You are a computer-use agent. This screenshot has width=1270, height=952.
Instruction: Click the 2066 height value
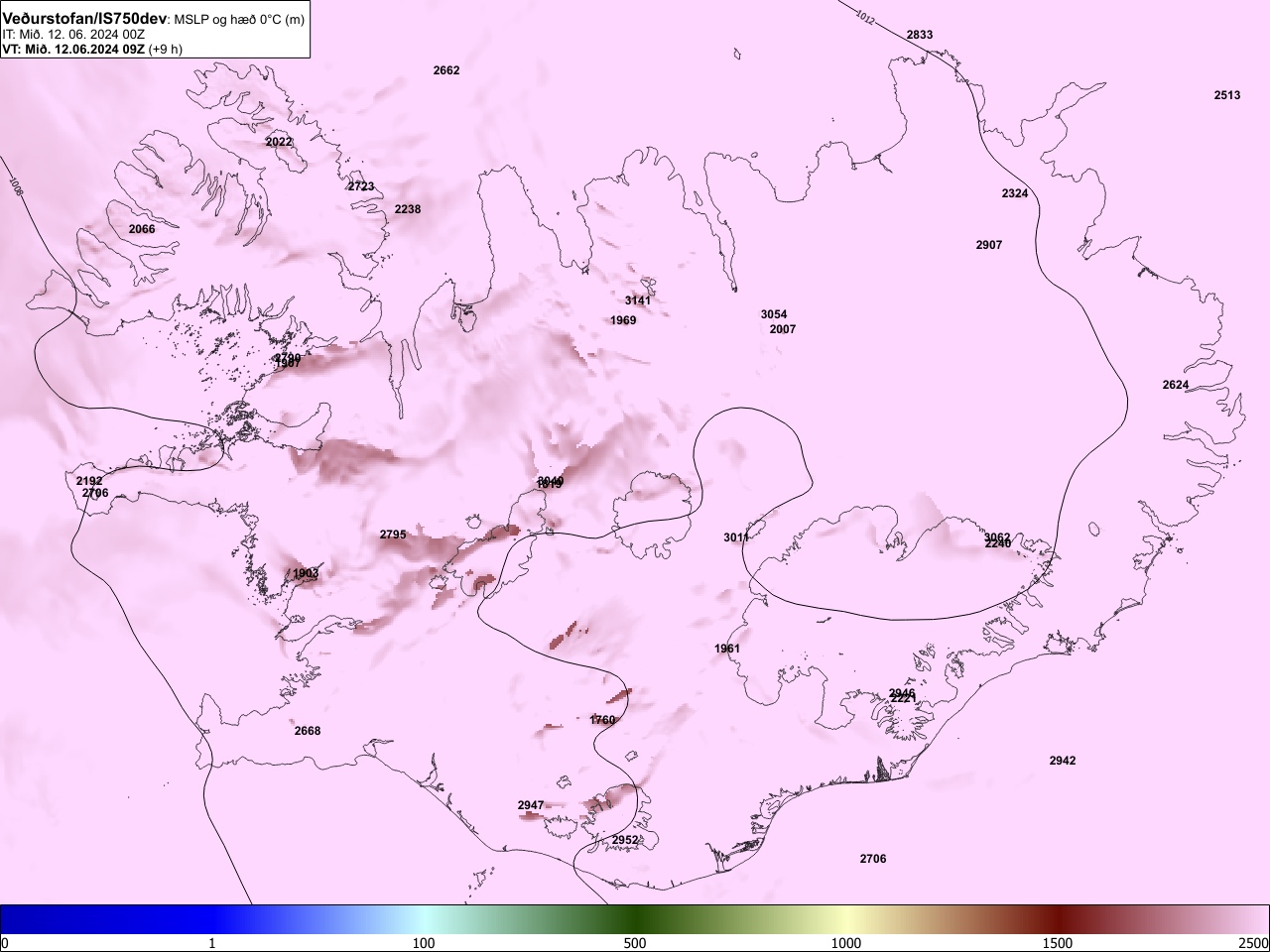tap(142, 229)
